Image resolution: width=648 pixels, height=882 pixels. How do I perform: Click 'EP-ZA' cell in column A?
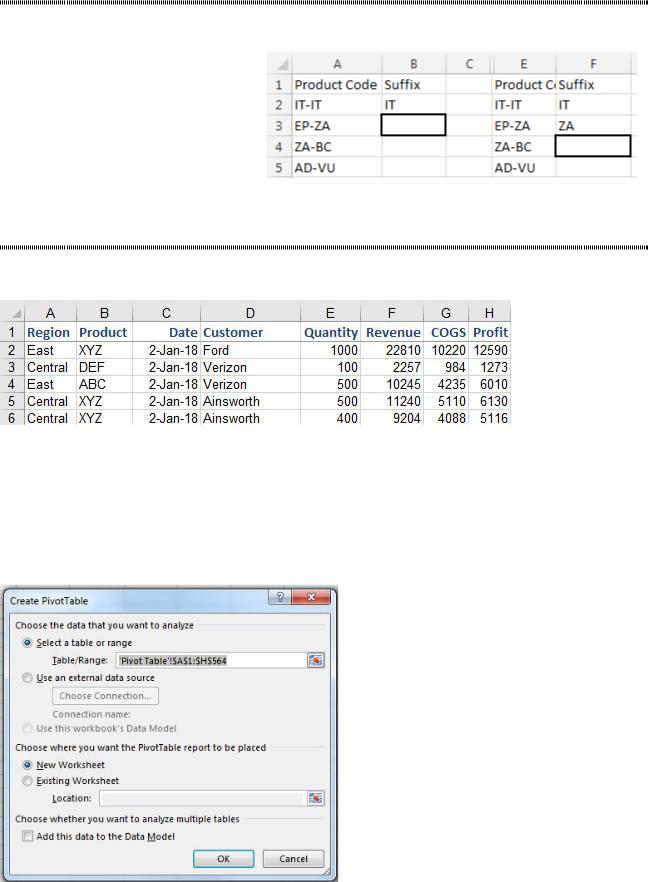tap(337, 125)
